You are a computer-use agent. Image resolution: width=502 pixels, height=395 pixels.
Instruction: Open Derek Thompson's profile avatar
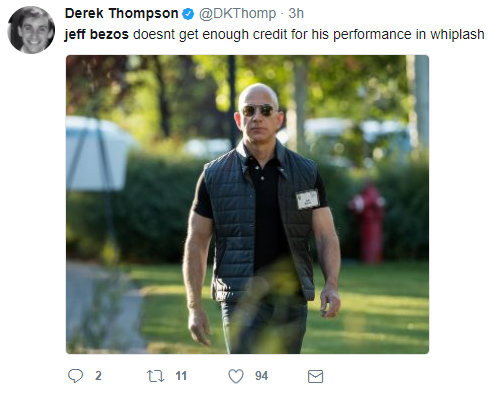click(x=31, y=30)
